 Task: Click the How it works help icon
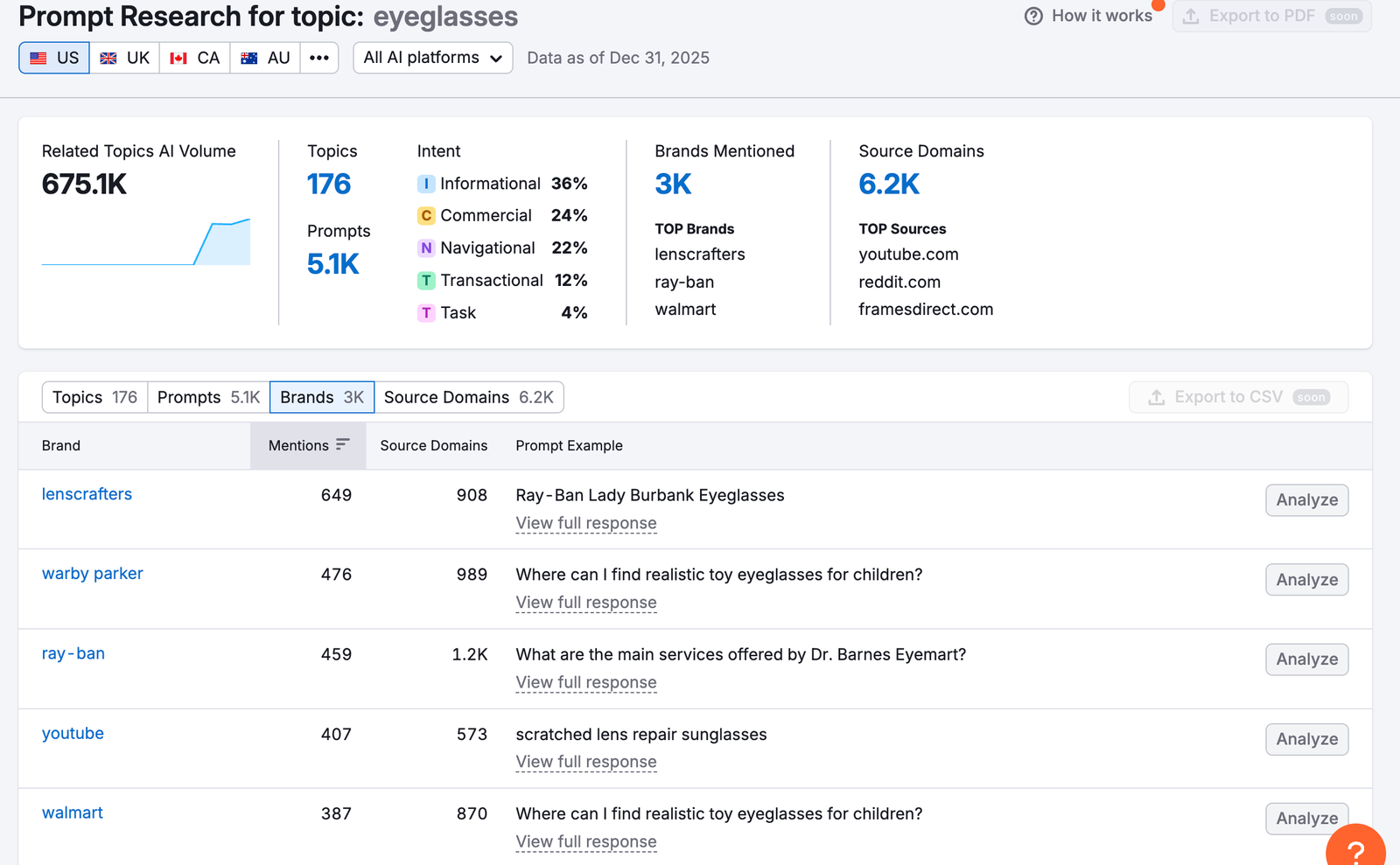[x=1033, y=16]
